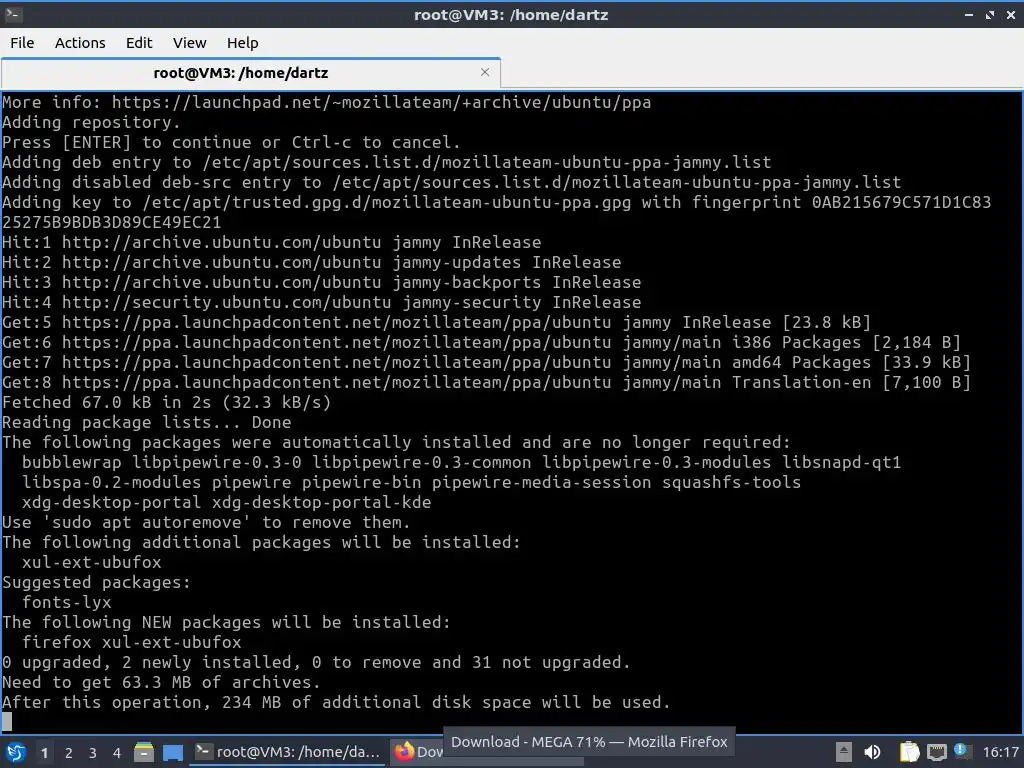Click the 'Hit:4 http://security.ubuntu.com' line

point(321,302)
